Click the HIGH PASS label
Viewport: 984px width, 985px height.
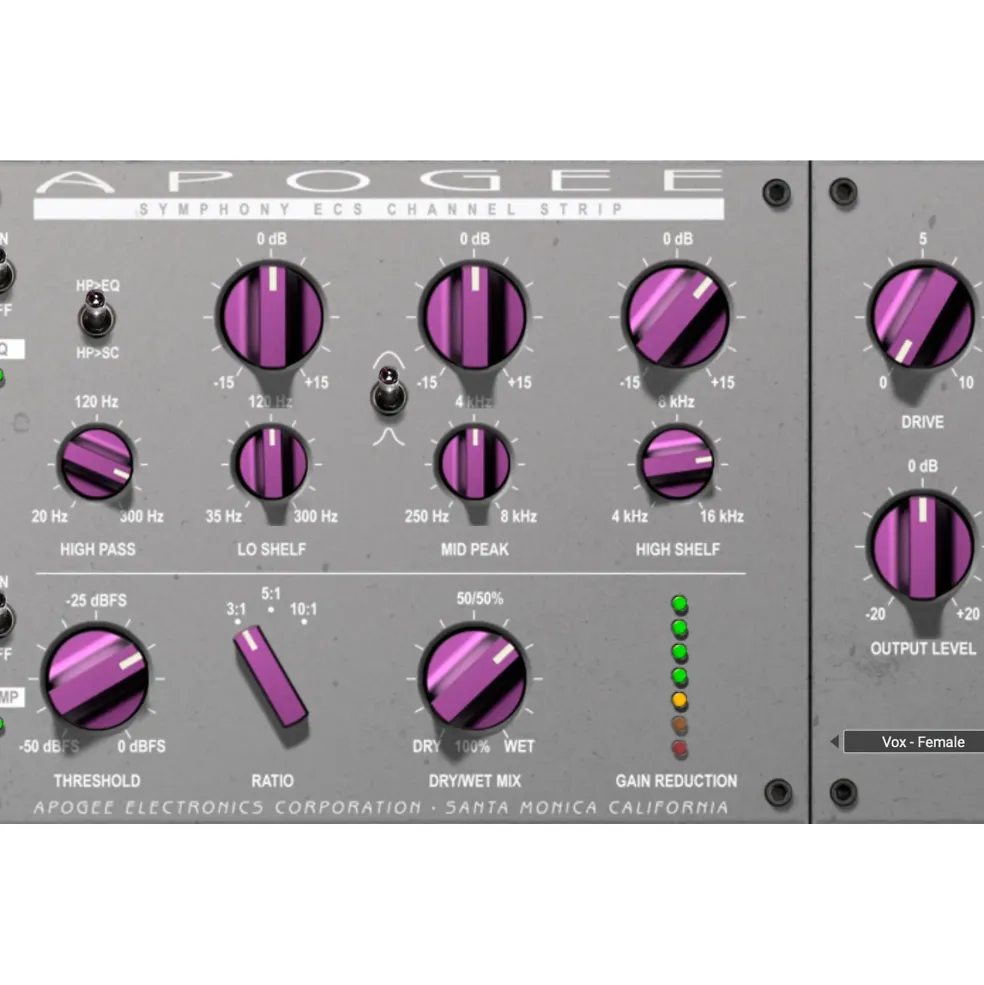pyautogui.click(x=97, y=550)
